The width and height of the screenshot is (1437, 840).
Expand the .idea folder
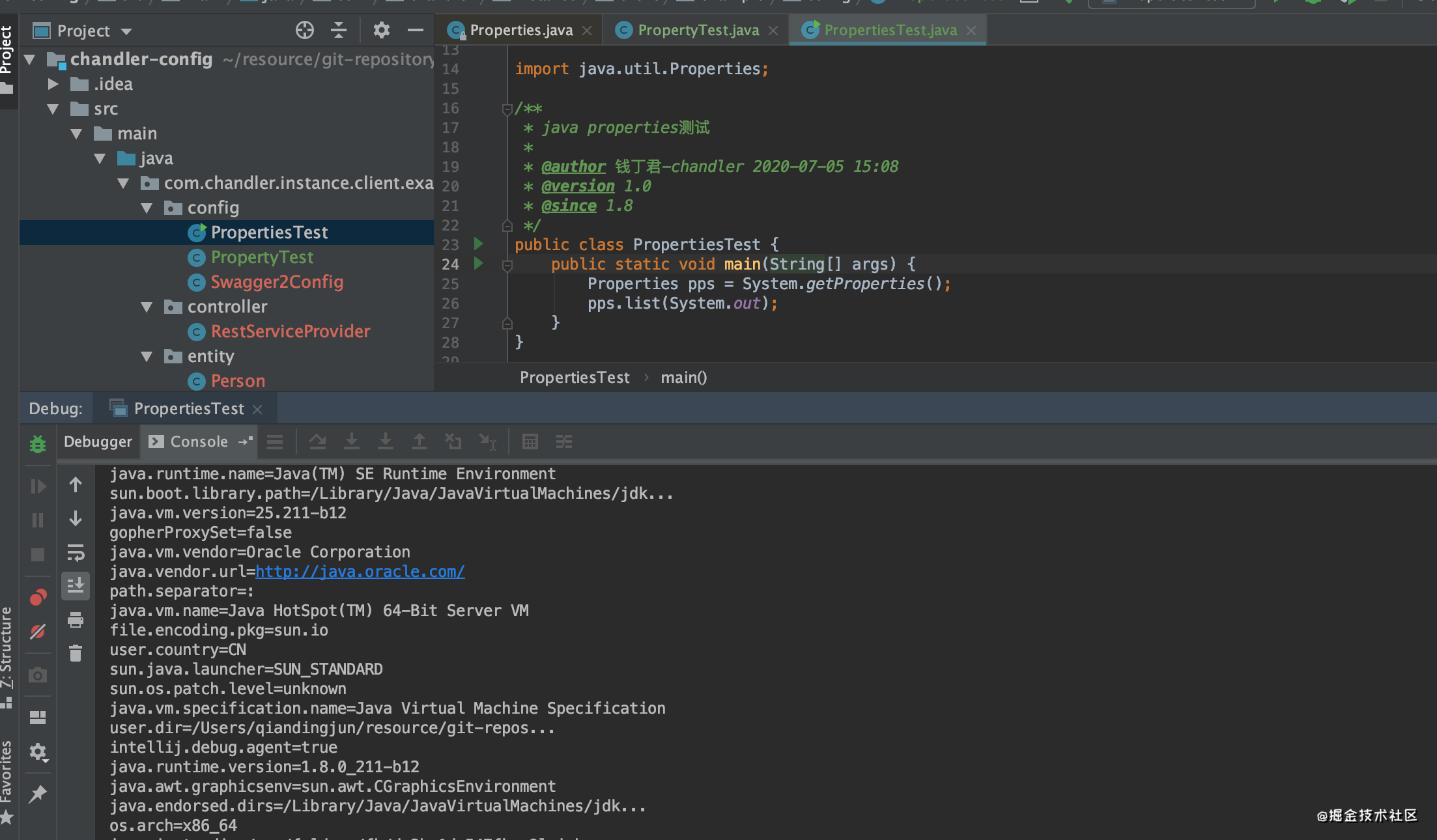[53, 84]
